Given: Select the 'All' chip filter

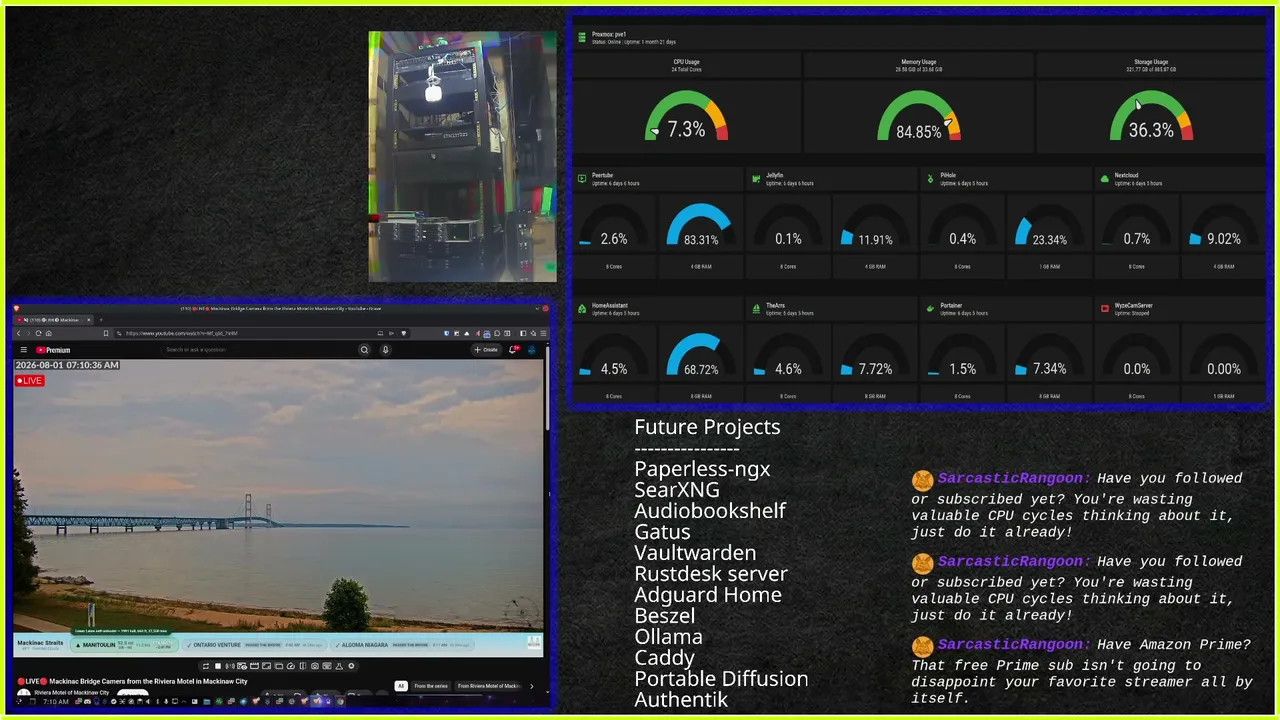Looking at the screenshot, I should pyautogui.click(x=401, y=686).
